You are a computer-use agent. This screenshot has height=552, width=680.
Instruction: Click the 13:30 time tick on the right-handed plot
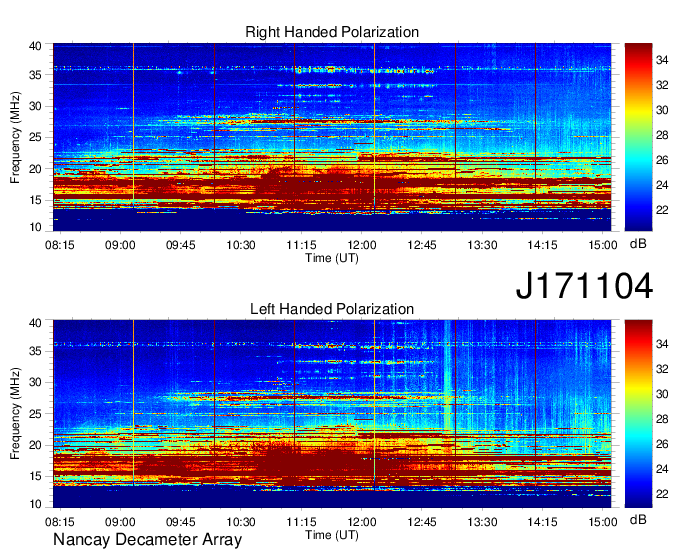[x=482, y=245]
